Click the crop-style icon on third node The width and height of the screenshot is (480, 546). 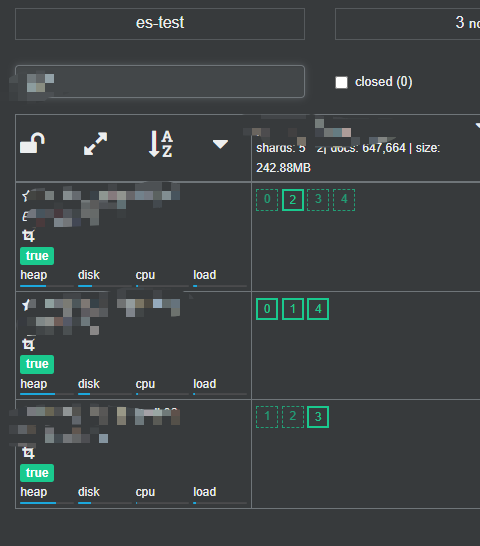coord(29,453)
